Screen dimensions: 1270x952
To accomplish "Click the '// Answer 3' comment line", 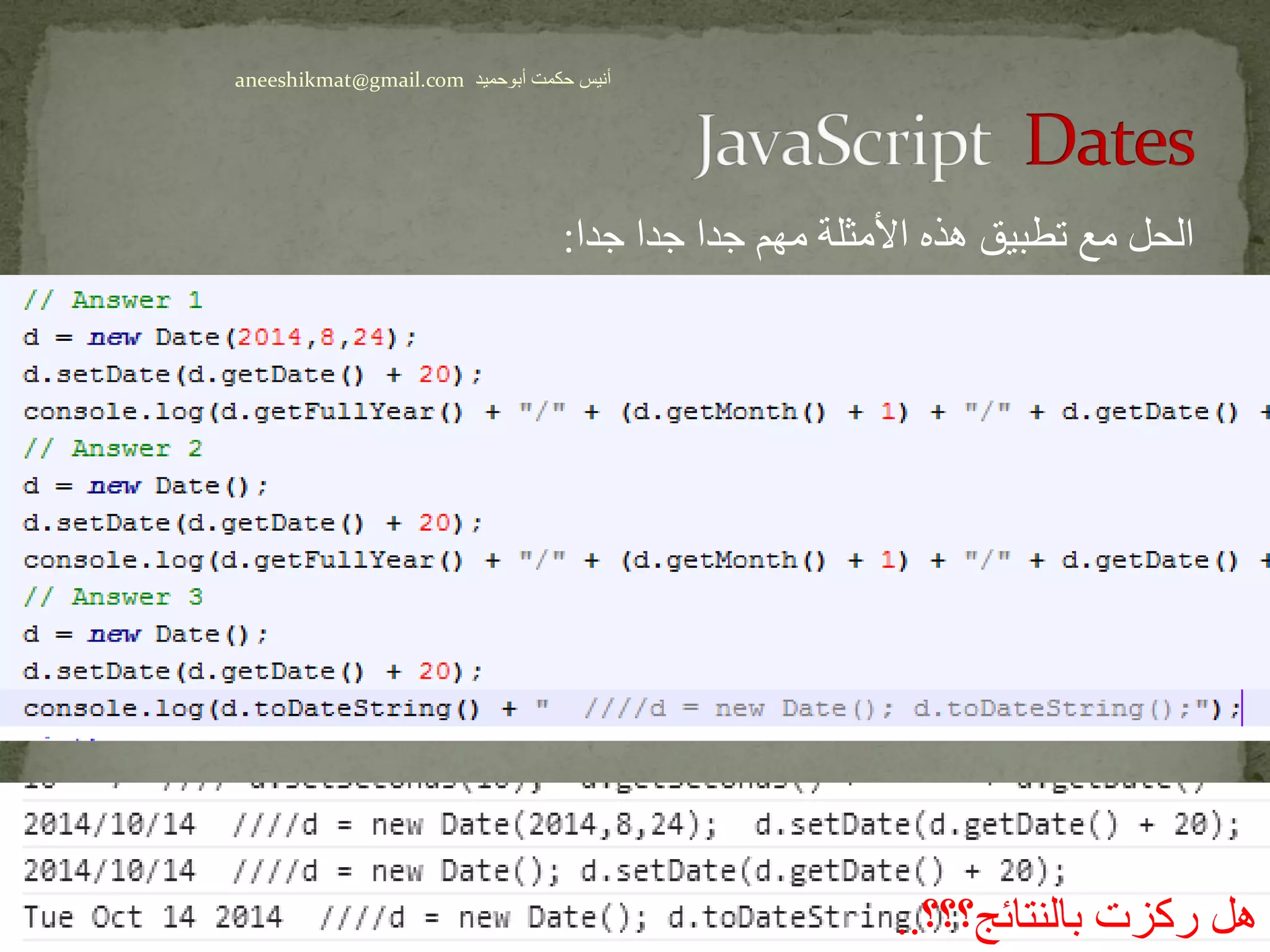I will (113, 597).
